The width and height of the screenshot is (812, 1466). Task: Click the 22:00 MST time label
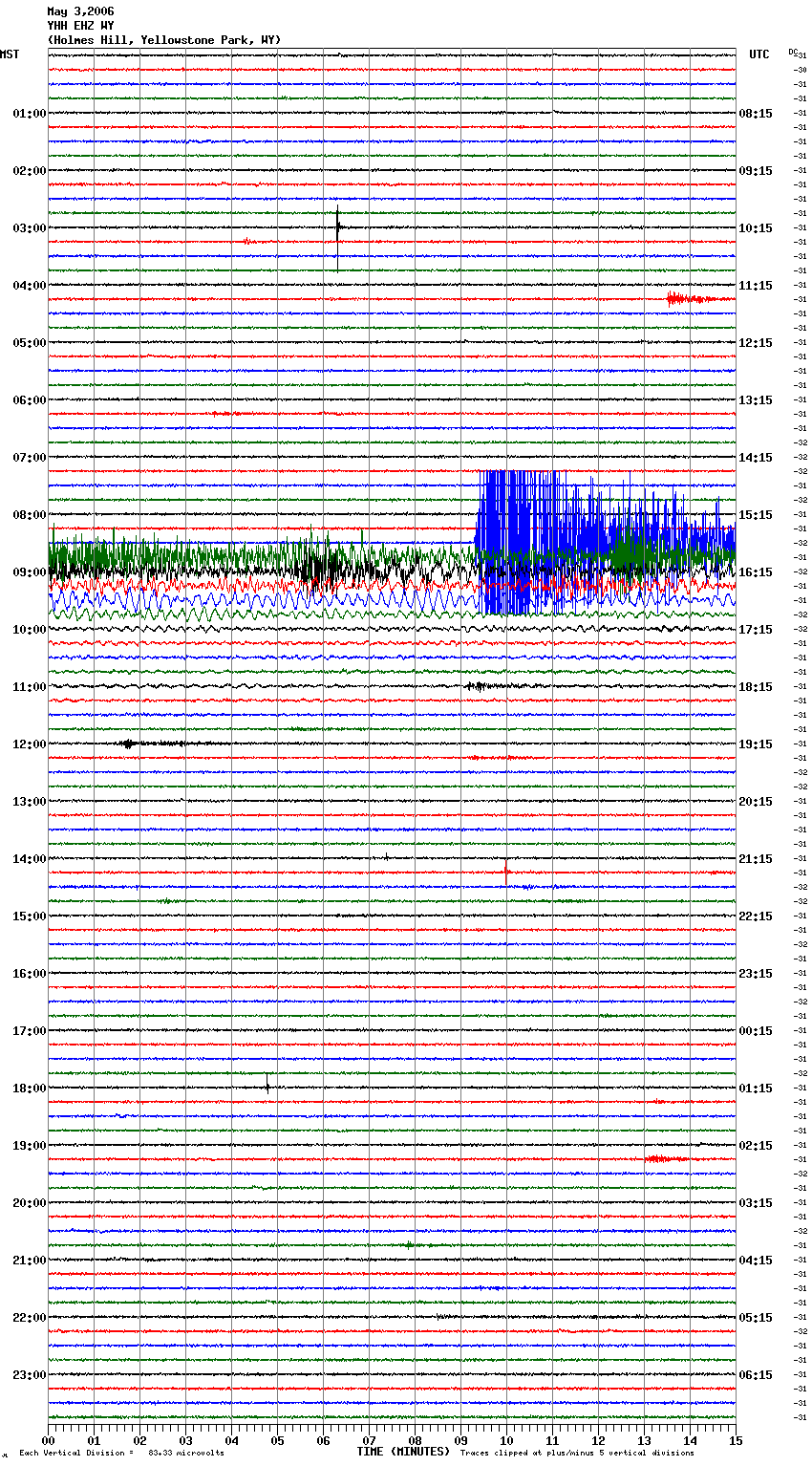[x=30, y=1318]
